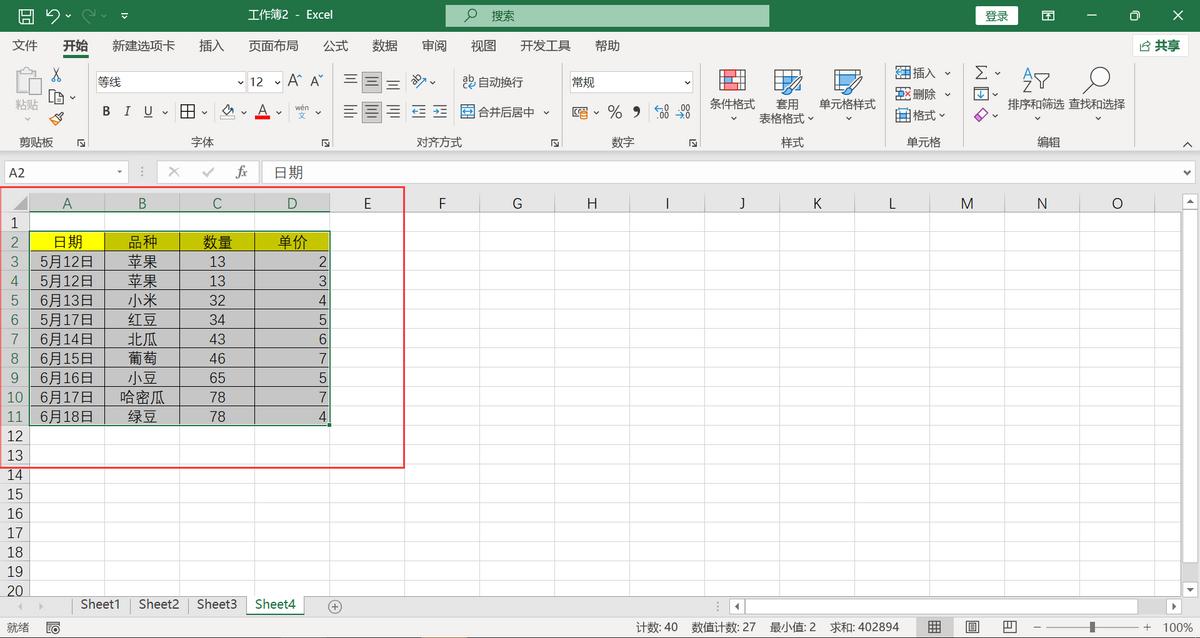
Task: Toggle italic formatting
Action: [x=127, y=112]
